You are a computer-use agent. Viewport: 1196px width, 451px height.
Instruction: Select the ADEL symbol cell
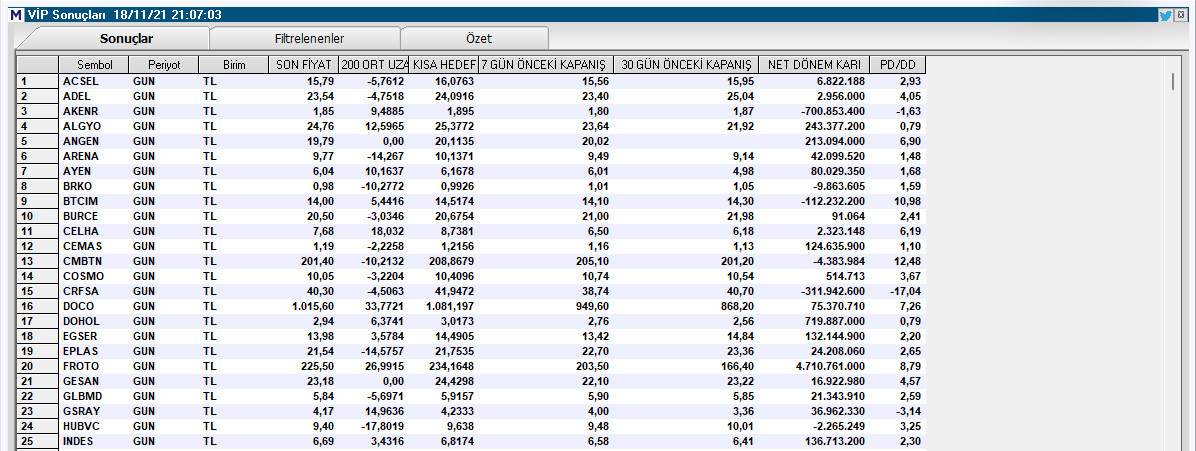pyautogui.click(x=78, y=96)
